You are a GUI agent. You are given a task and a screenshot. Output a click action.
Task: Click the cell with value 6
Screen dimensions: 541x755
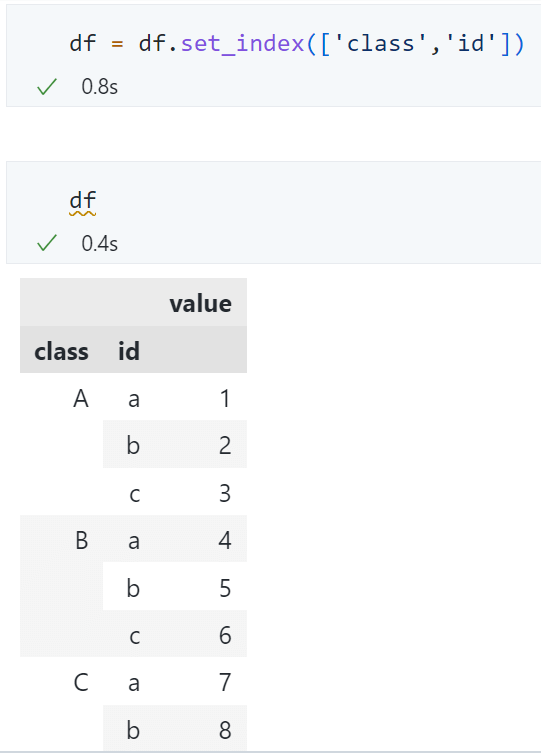pyautogui.click(x=225, y=636)
